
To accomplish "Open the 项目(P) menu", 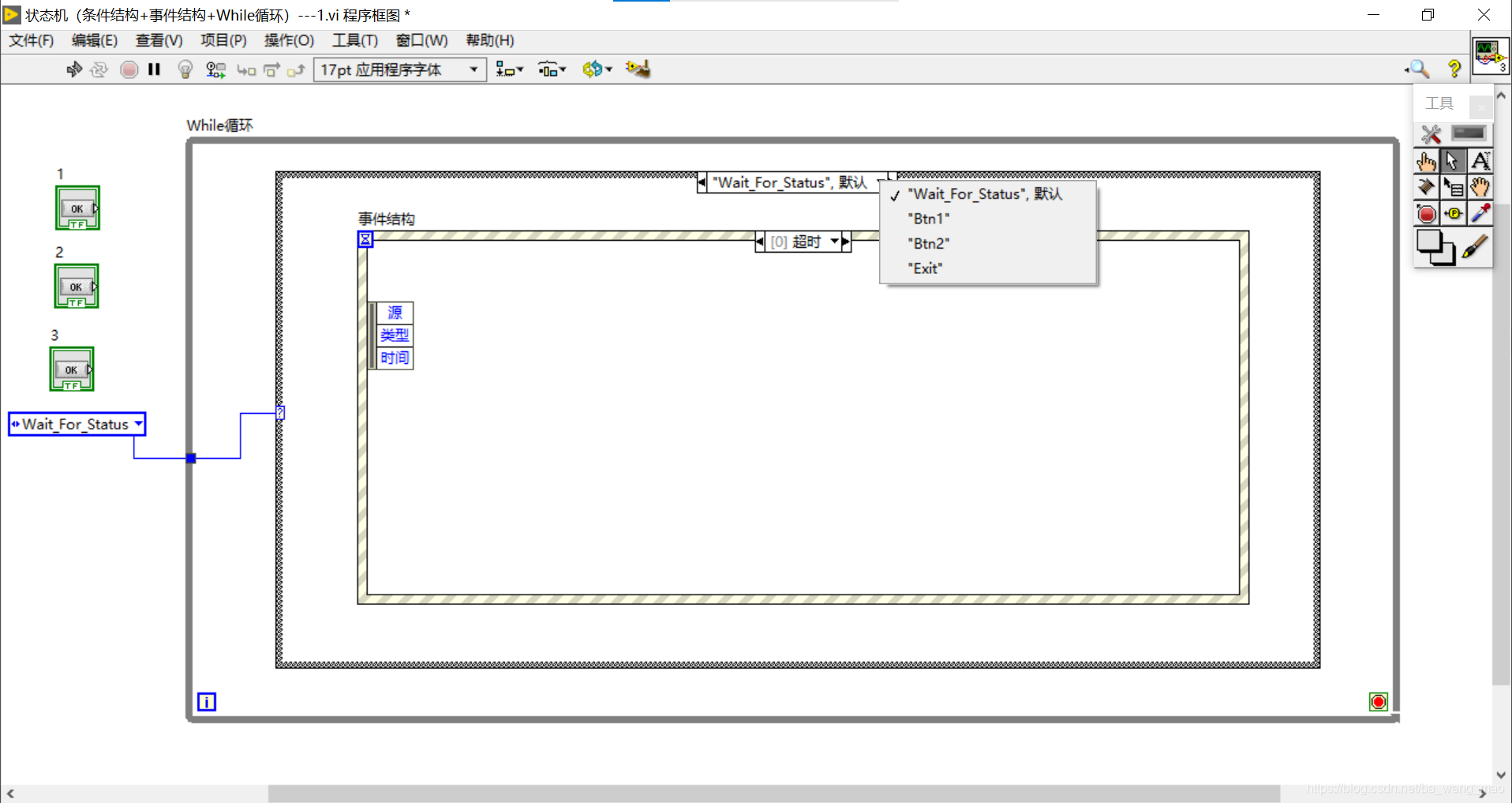I will [x=223, y=40].
